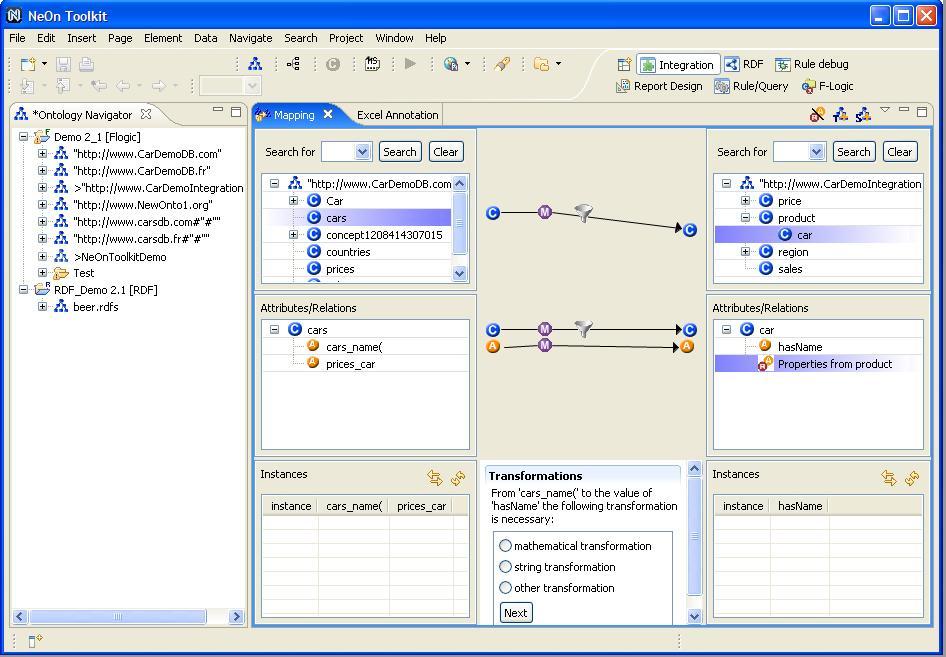Screen dimensions: 946x657
Task: Collapse the product concept in target tree
Action: point(745,217)
